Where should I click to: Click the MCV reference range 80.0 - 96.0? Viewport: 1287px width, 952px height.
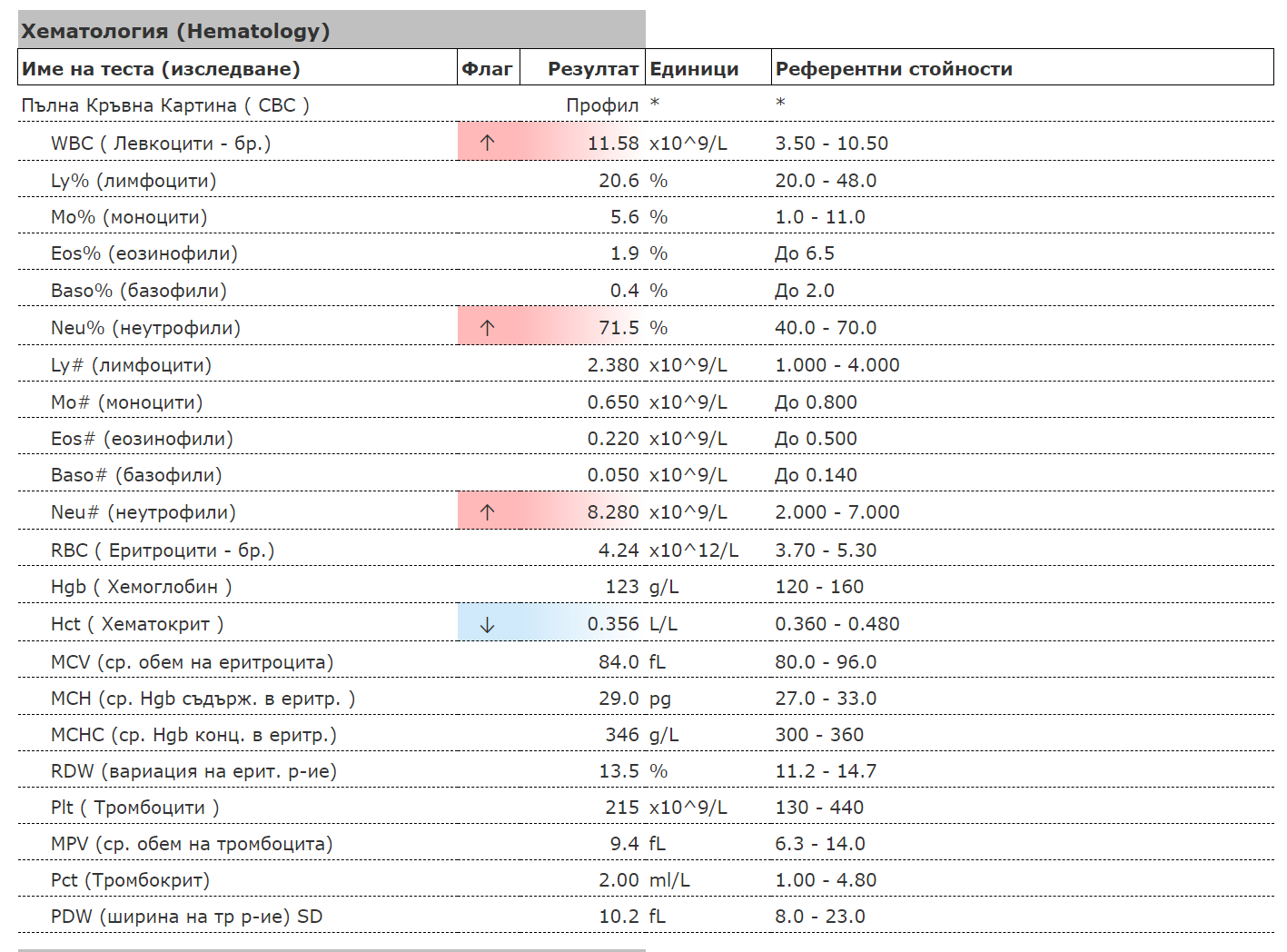click(826, 662)
